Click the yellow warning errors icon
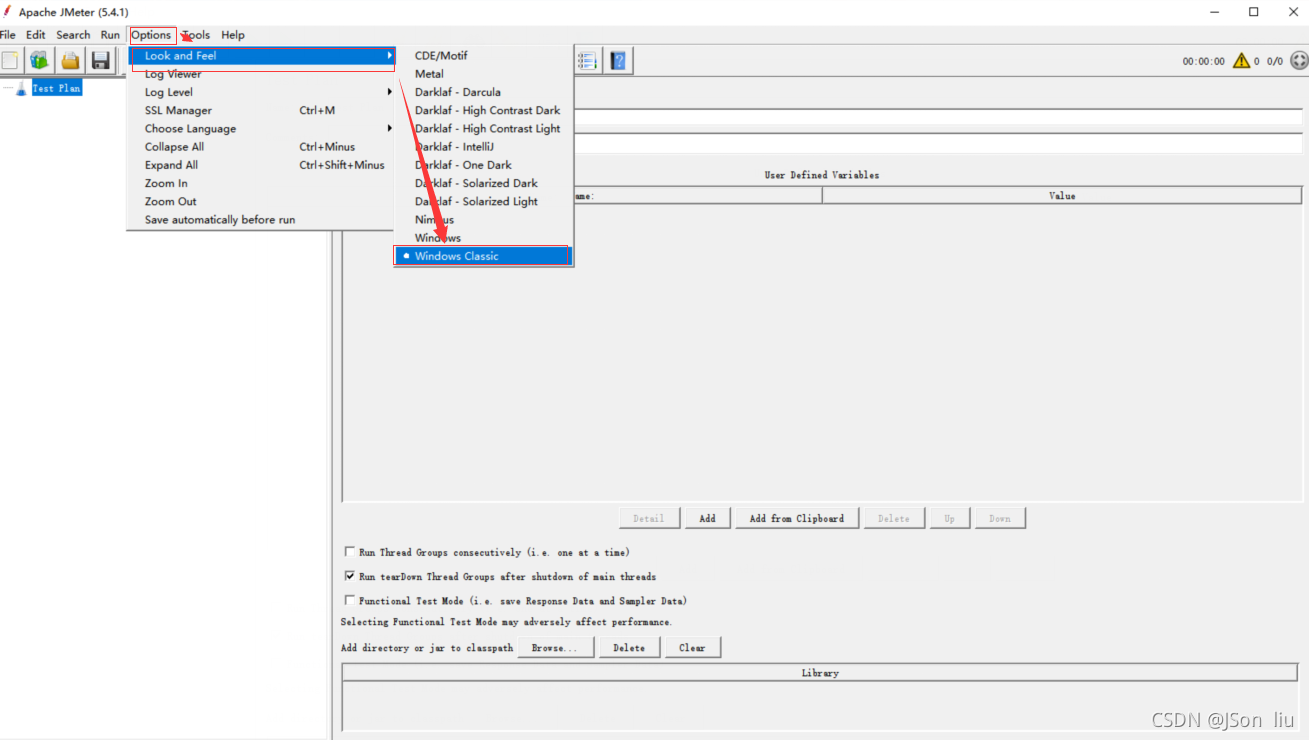The height and width of the screenshot is (740, 1309). click(1241, 61)
